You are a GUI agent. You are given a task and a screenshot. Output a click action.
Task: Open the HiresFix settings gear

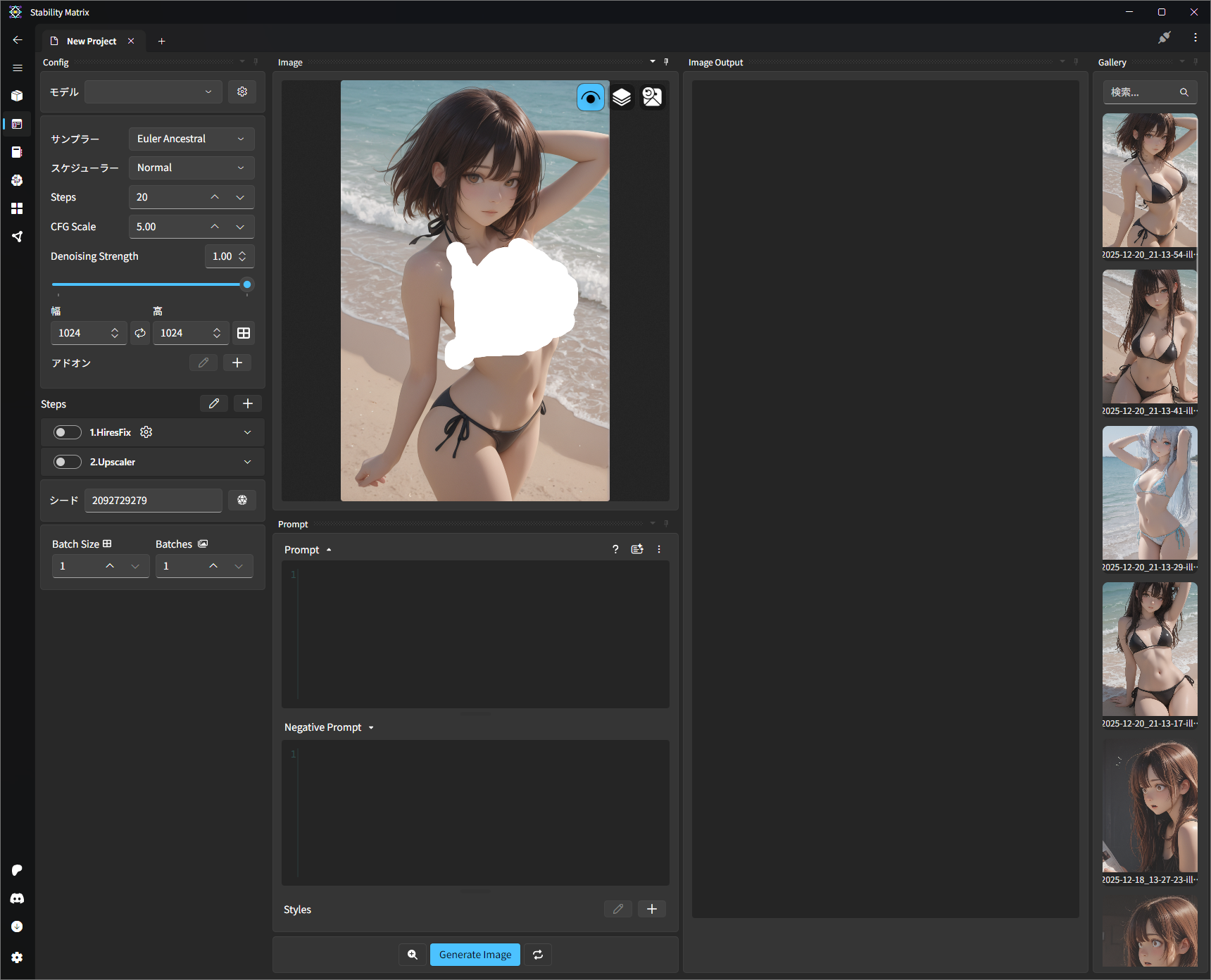point(146,432)
